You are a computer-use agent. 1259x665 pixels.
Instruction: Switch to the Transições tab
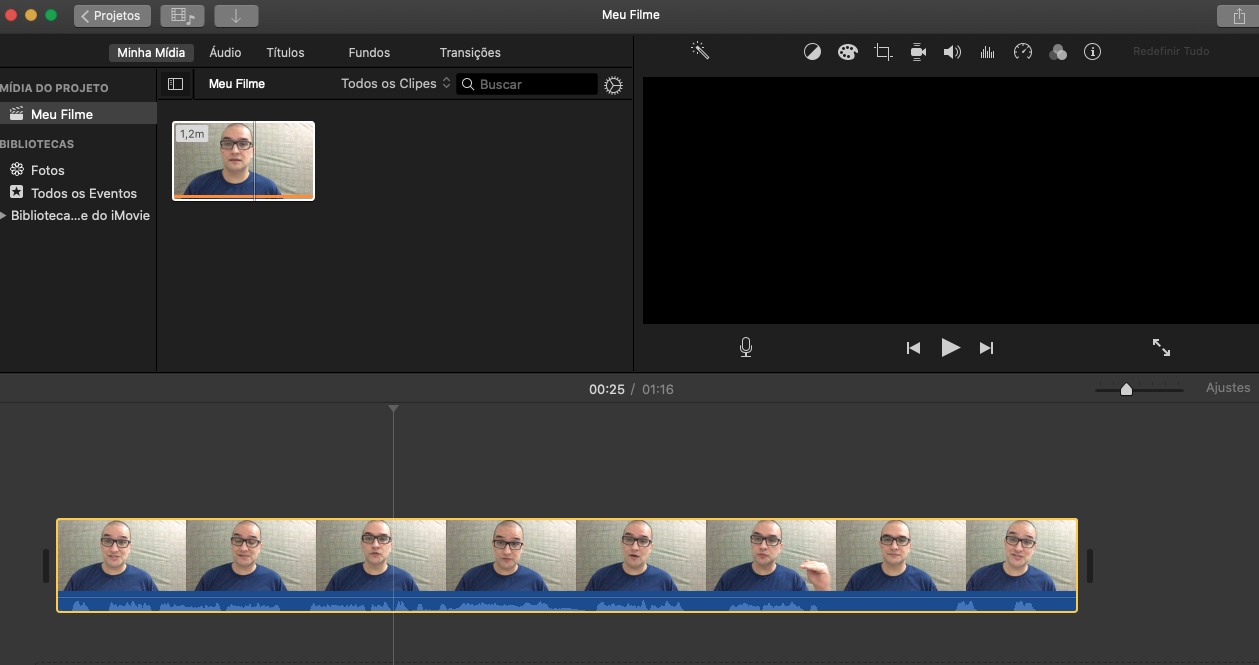point(470,52)
